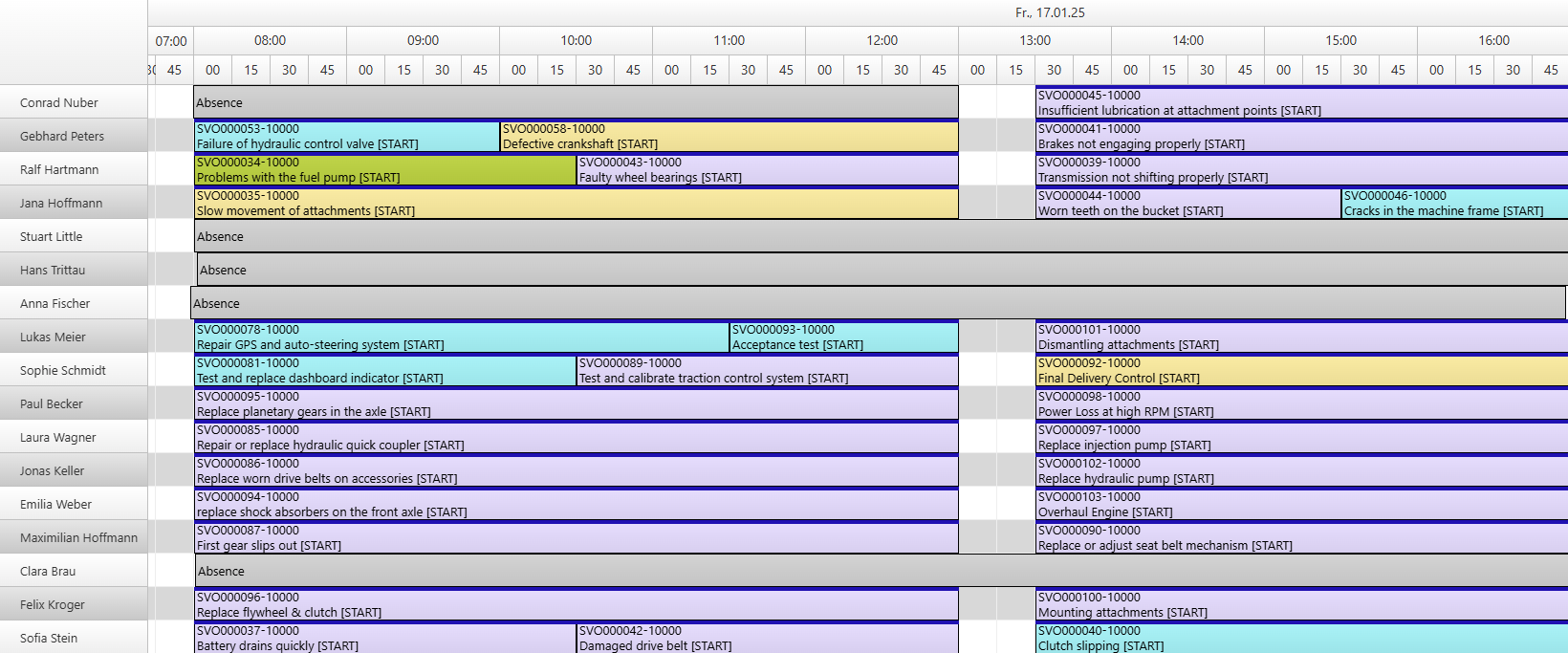The height and width of the screenshot is (653, 1568).
Task: Click the 14:00 hour column header
Action: coord(1187,40)
